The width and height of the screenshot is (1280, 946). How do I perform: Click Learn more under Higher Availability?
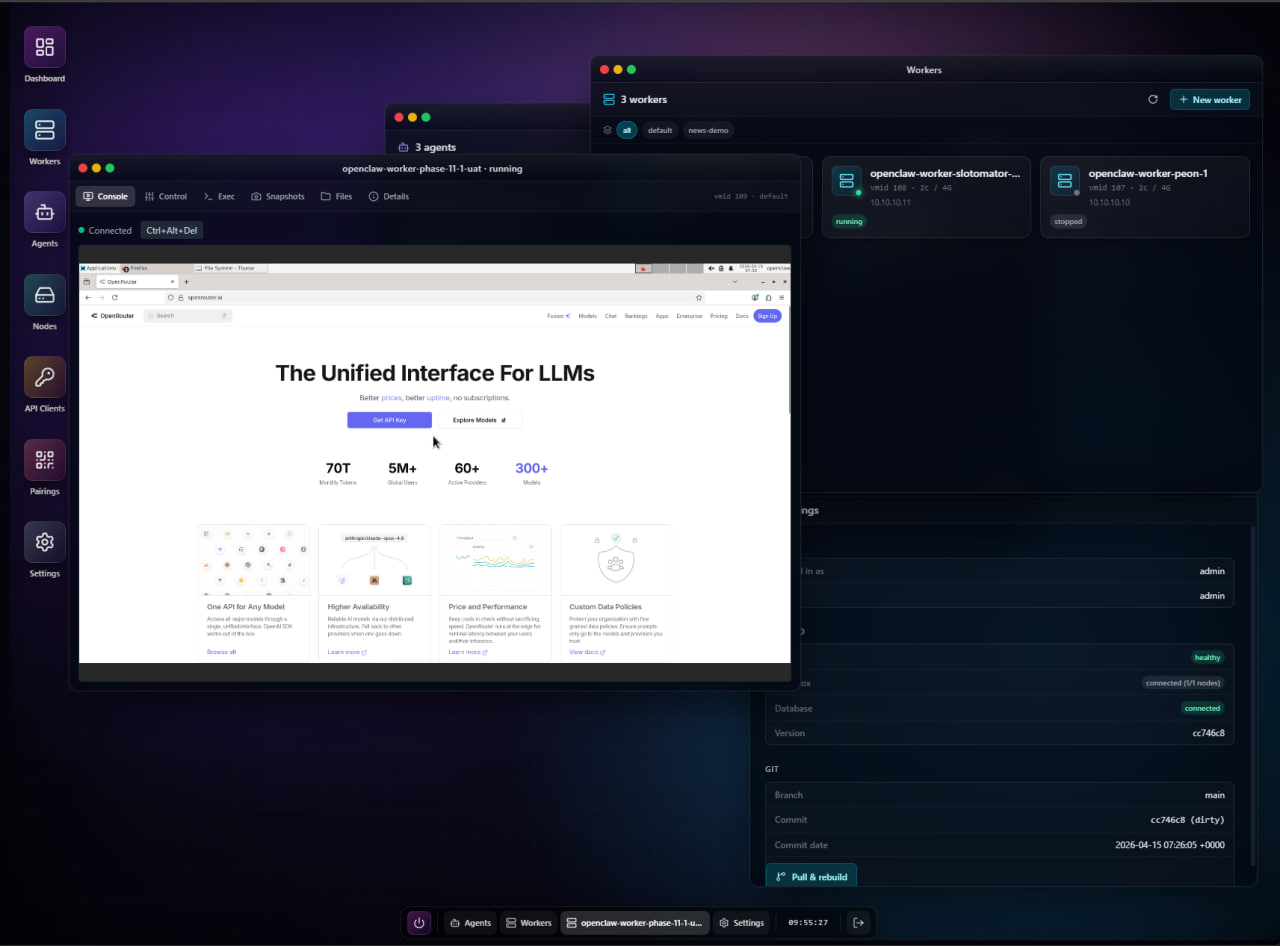coord(347,652)
